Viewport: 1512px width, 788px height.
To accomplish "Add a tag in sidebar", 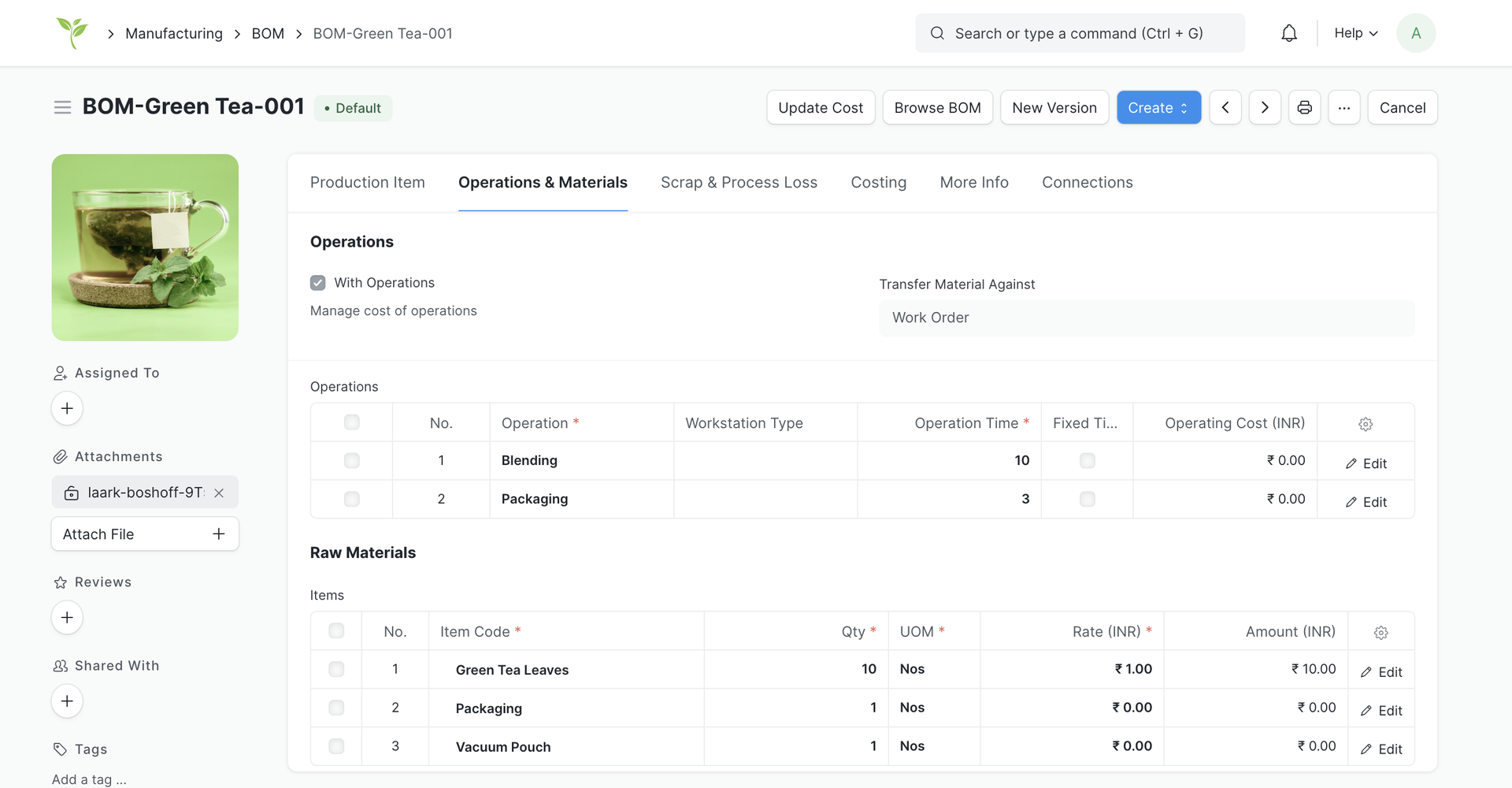I will pyautogui.click(x=89, y=779).
